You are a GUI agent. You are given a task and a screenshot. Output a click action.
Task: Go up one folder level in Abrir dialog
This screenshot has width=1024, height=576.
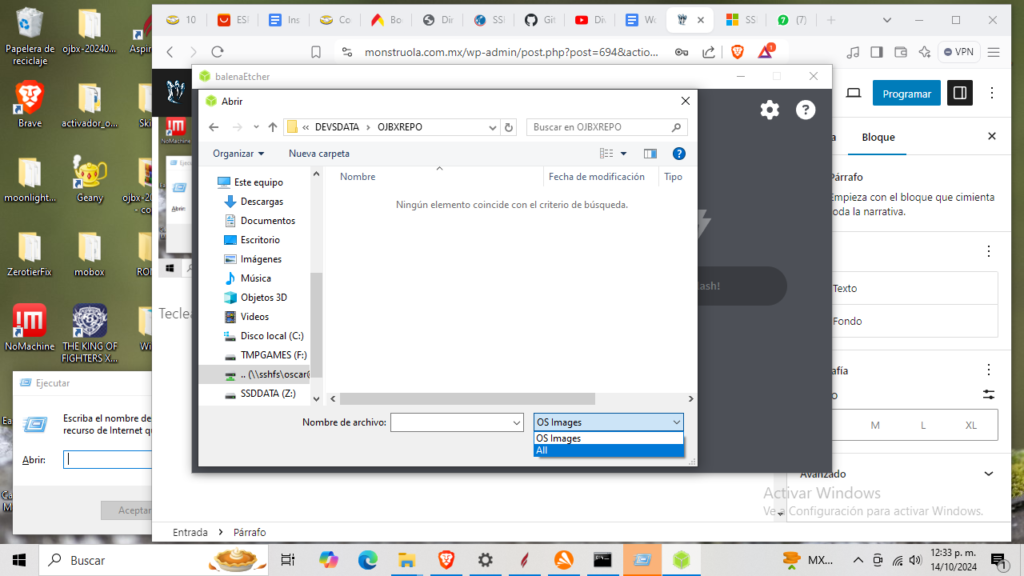pyautogui.click(x=272, y=127)
